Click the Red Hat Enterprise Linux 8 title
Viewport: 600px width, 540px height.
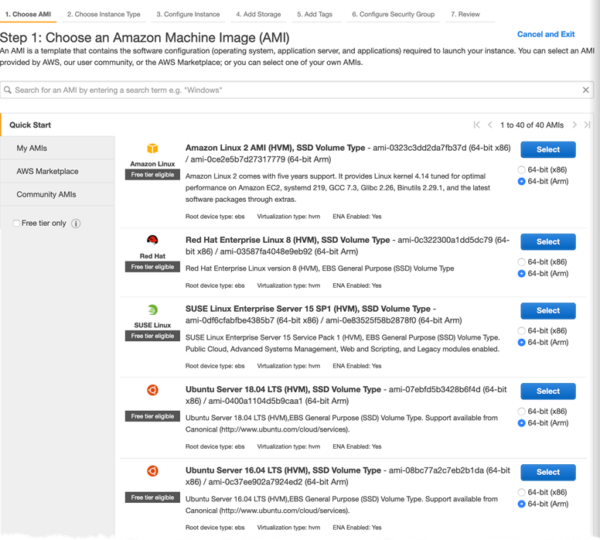point(287,240)
